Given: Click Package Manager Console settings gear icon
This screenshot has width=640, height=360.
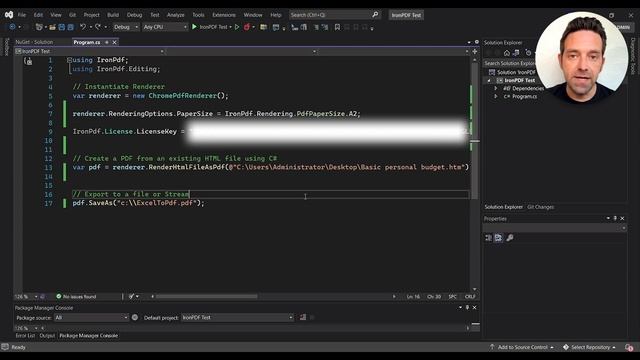Looking at the screenshot, I should [135, 318].
